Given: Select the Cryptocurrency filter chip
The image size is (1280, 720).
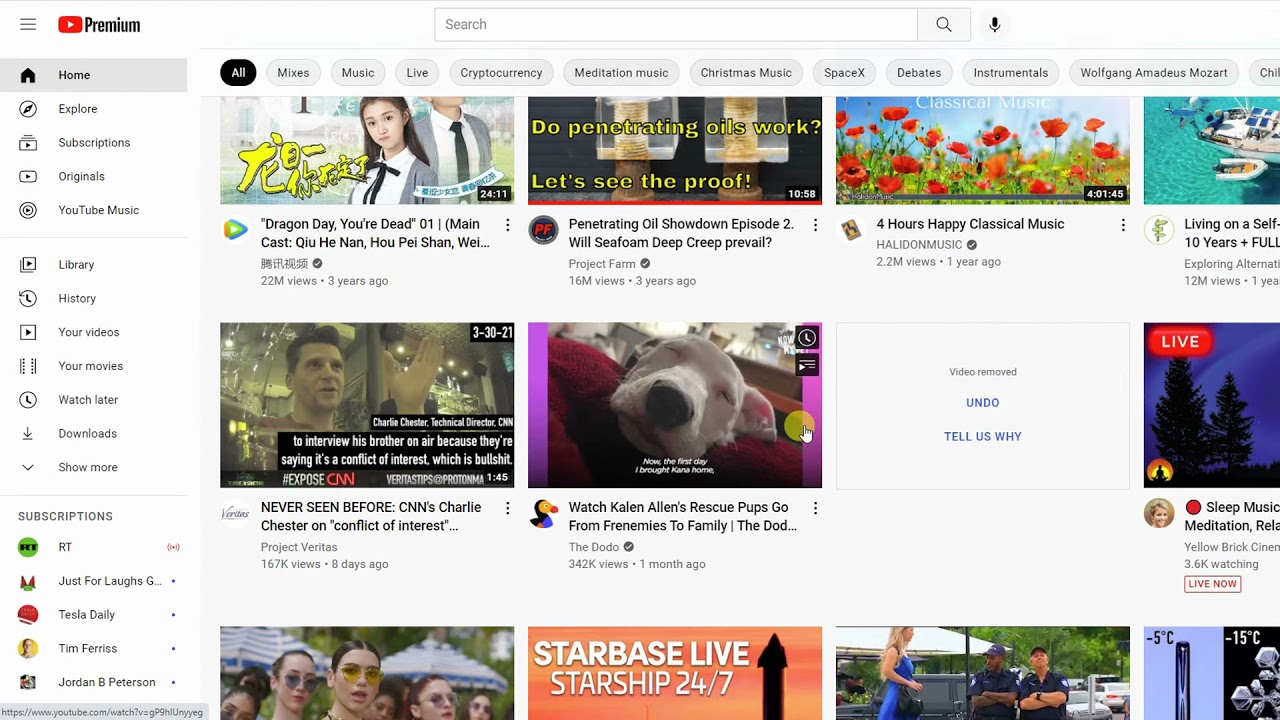Looking at the screenshot, I should point(501,73).
